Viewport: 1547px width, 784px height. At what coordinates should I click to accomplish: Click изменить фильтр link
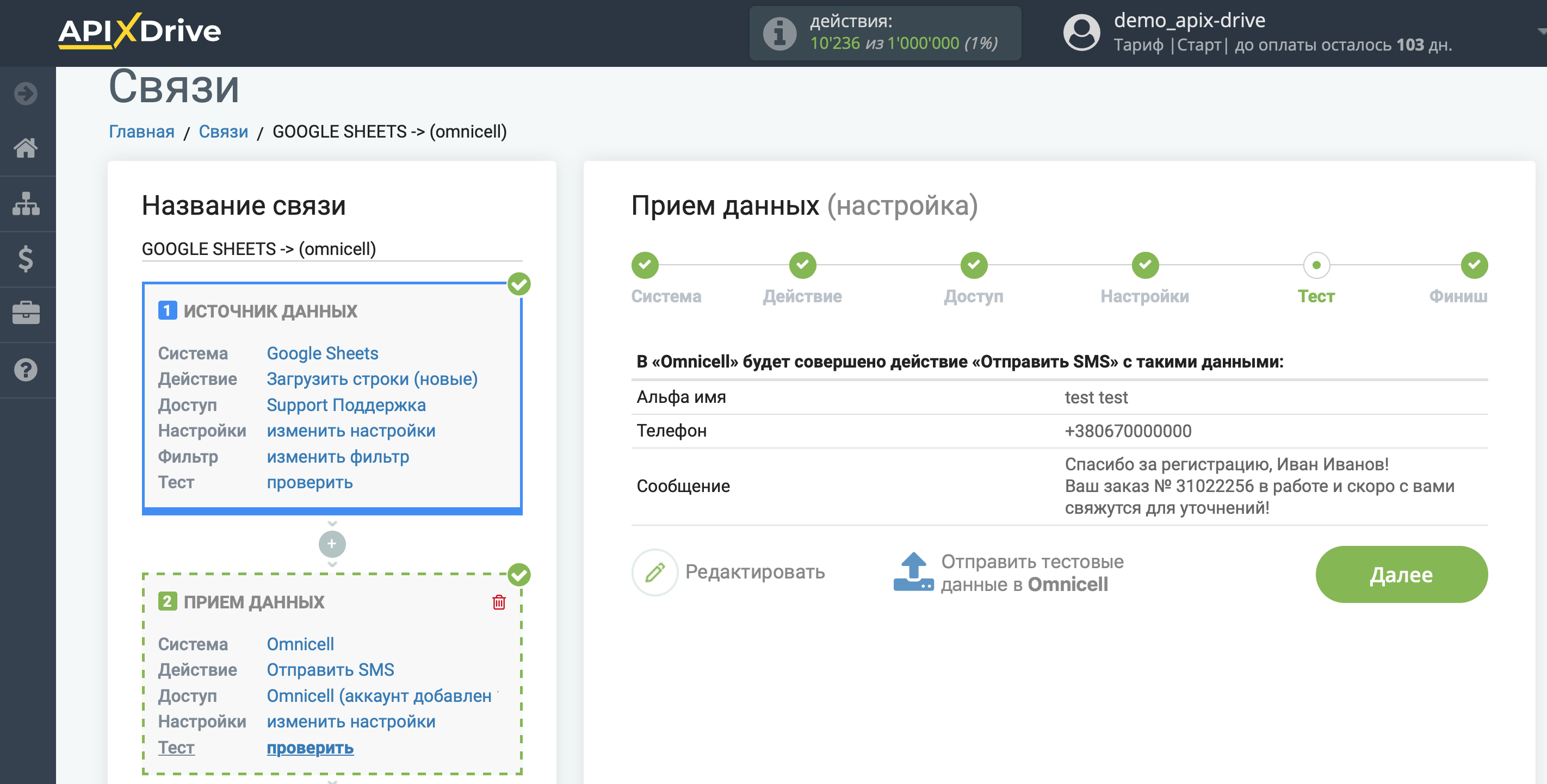click(x=337, y=457)
